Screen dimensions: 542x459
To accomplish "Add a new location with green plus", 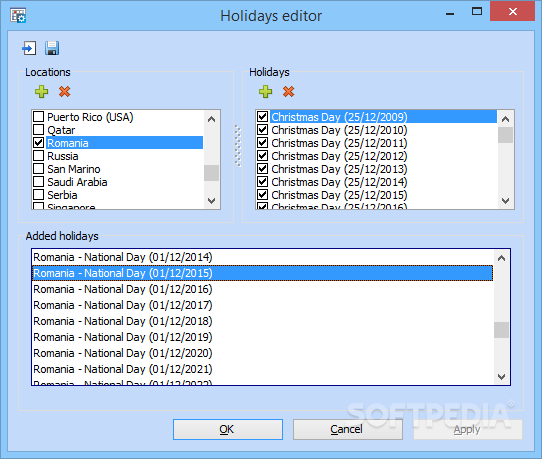I will 41,92.
